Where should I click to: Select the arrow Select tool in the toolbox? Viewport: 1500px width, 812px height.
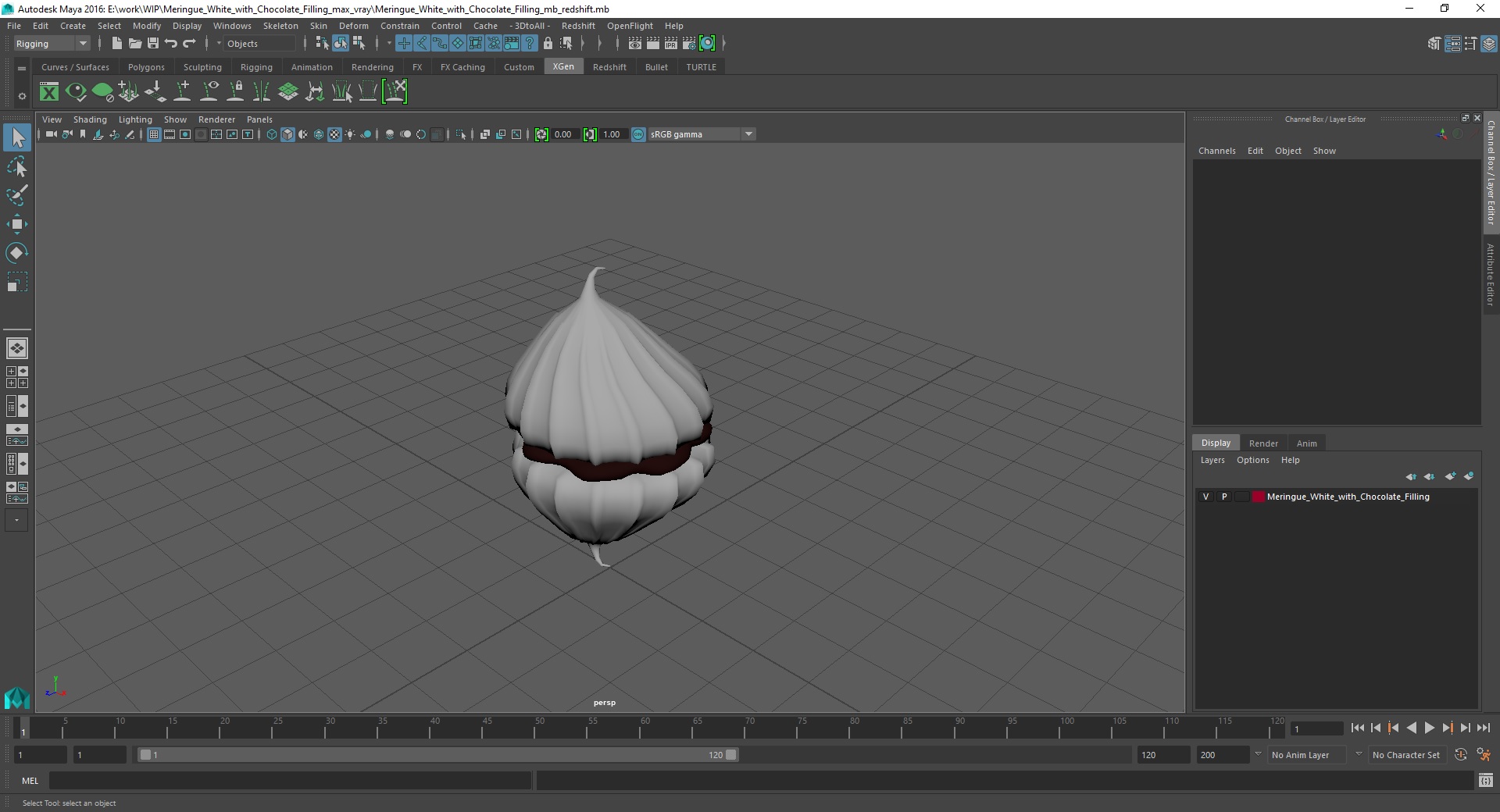tap(17, 138)
